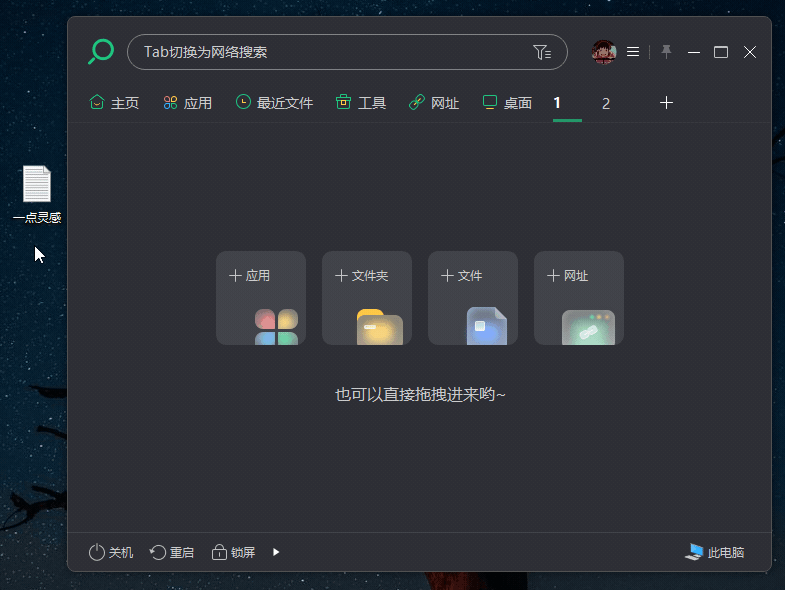
Task: Switch to the 工具 tab
Action: [361, 103]
